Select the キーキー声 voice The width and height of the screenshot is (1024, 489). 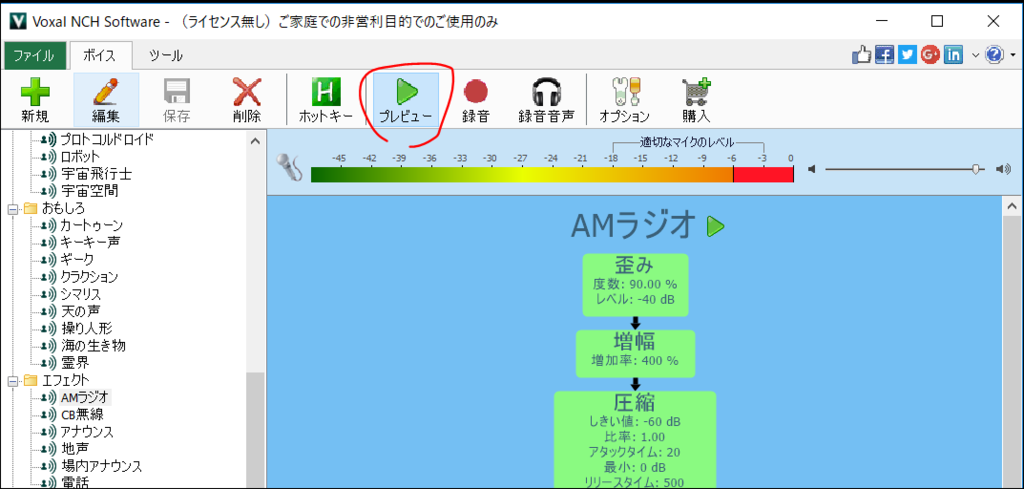coord(89,242)
